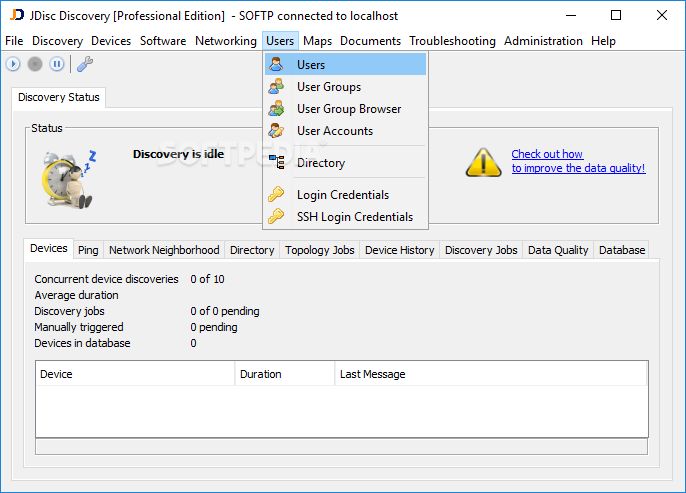Click the JDisc logo in title bar
Viewport: 686px width, 493px height.
(x=17, y=15)
